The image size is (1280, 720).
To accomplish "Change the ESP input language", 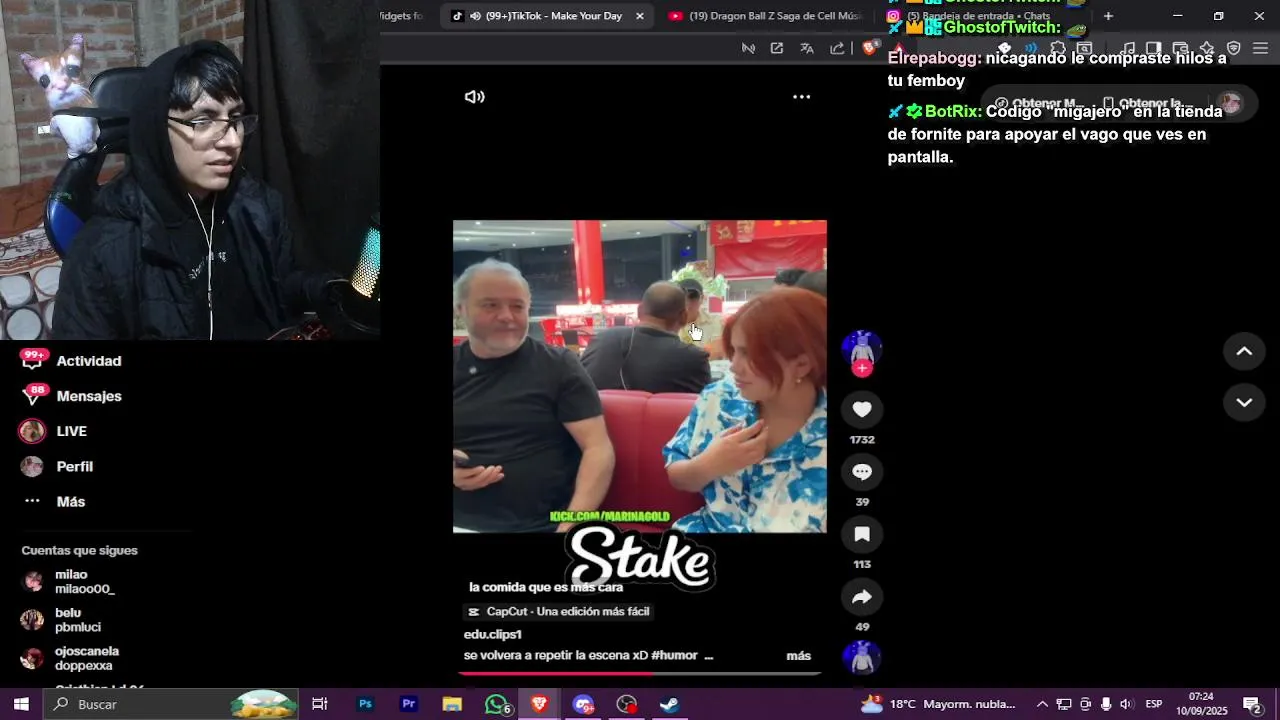I will pos(1153,704).
